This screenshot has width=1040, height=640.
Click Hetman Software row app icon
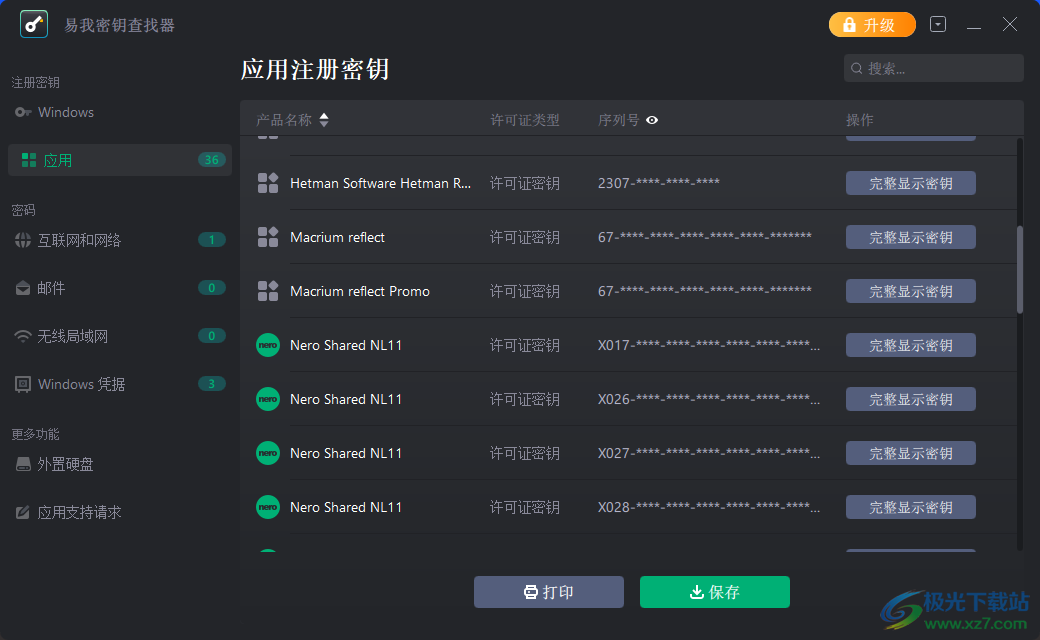(x=268, y=183)
